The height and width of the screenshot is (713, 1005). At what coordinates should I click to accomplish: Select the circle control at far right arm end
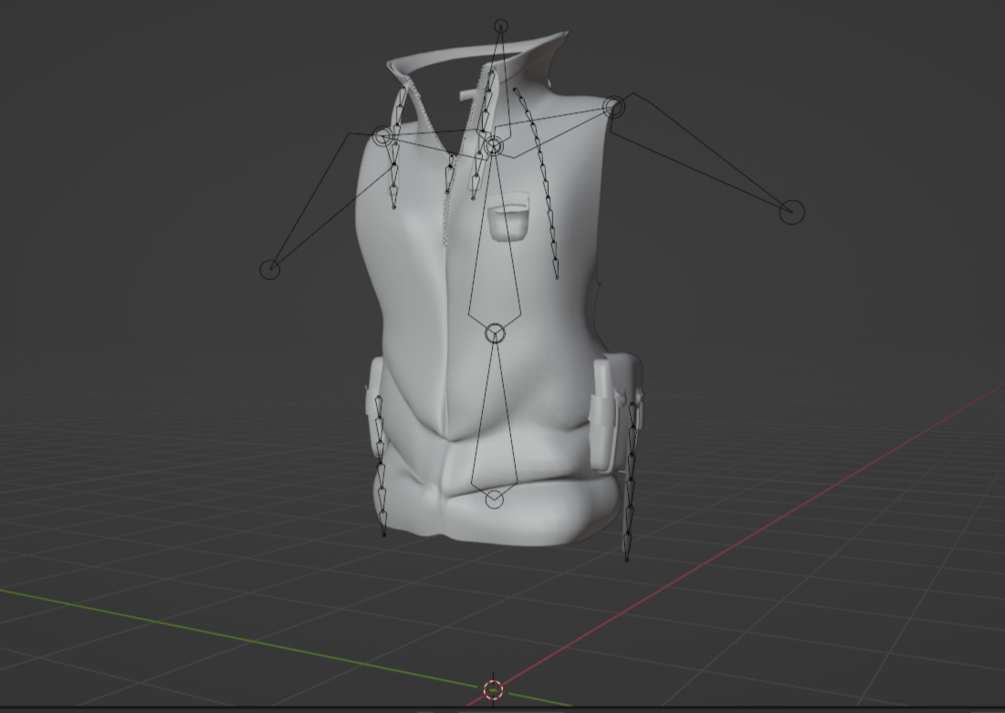click(792, 212)
